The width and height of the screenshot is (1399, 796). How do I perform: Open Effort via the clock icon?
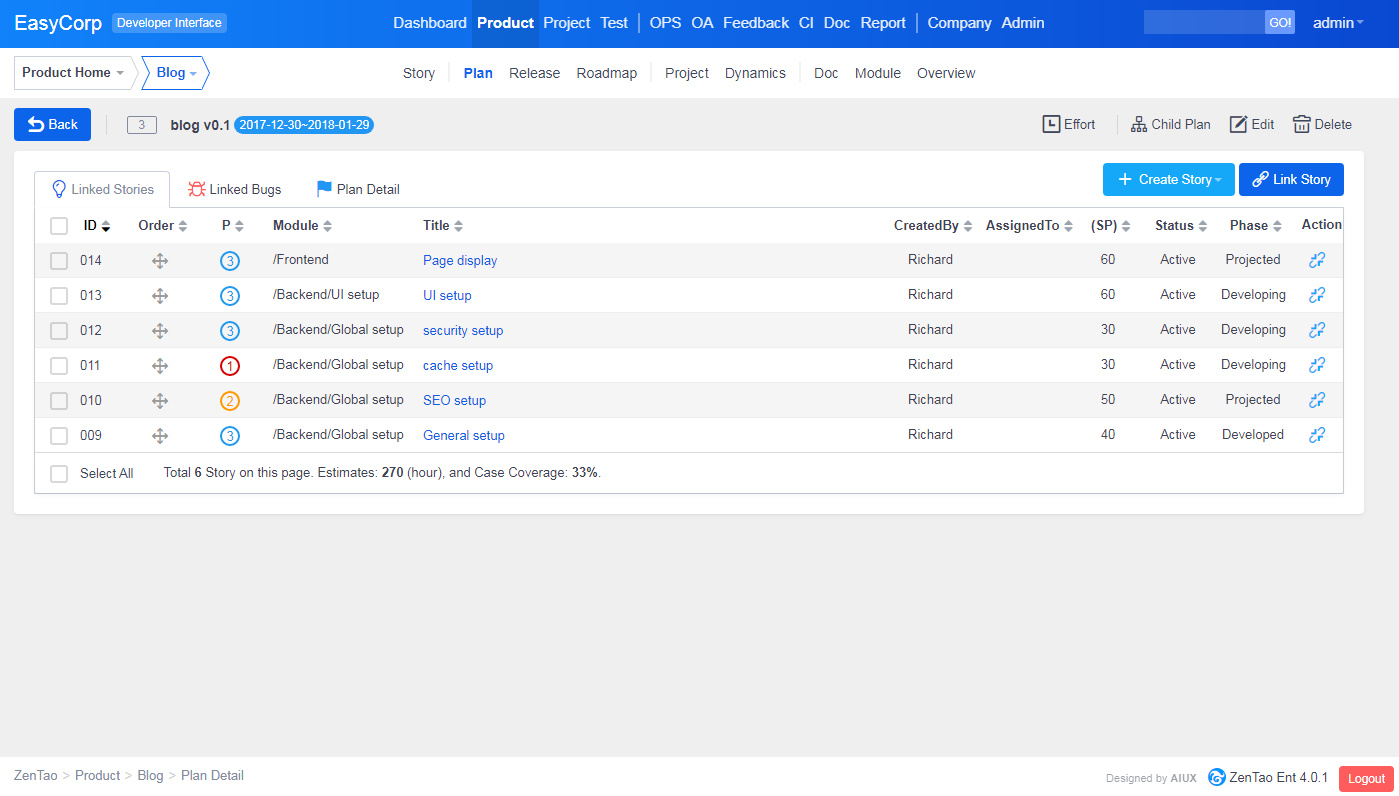[x=1051, y=124]
